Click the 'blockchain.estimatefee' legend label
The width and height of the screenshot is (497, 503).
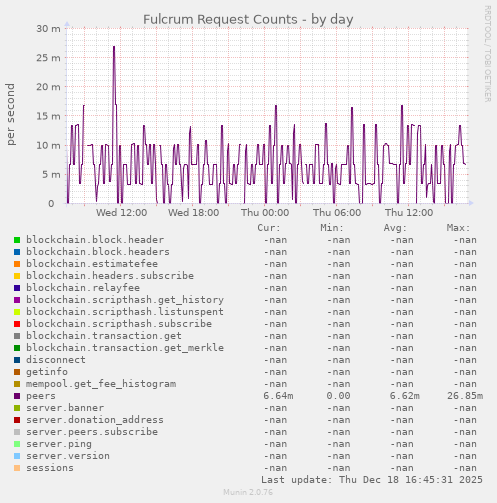[x=92, y=264]
